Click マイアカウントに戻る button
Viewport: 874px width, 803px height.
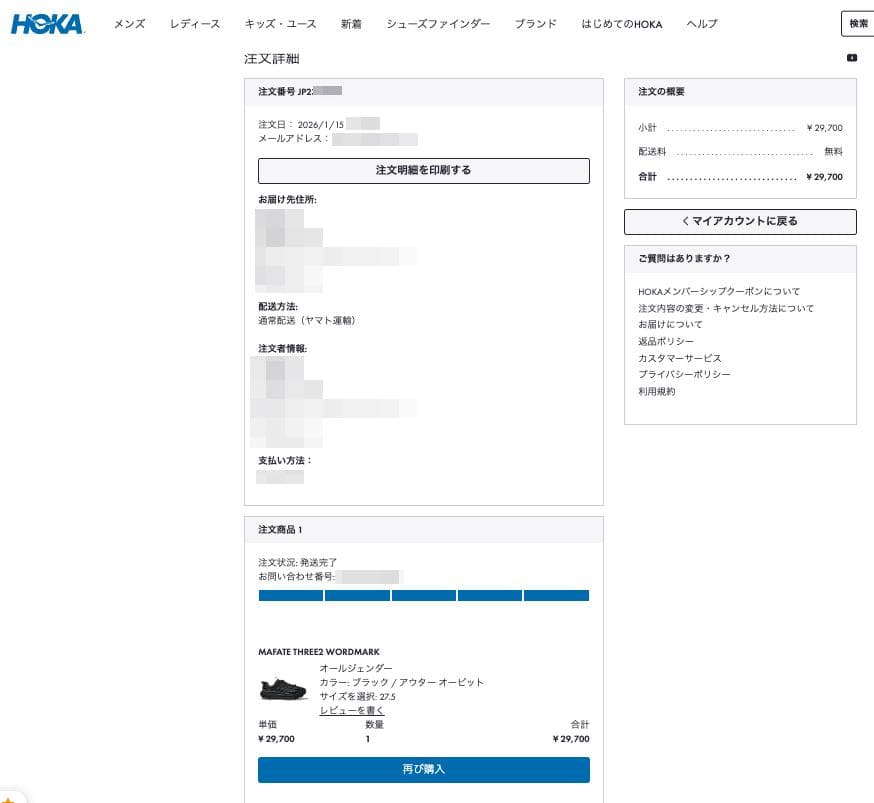pyautogui.click(x=740, y=221)
